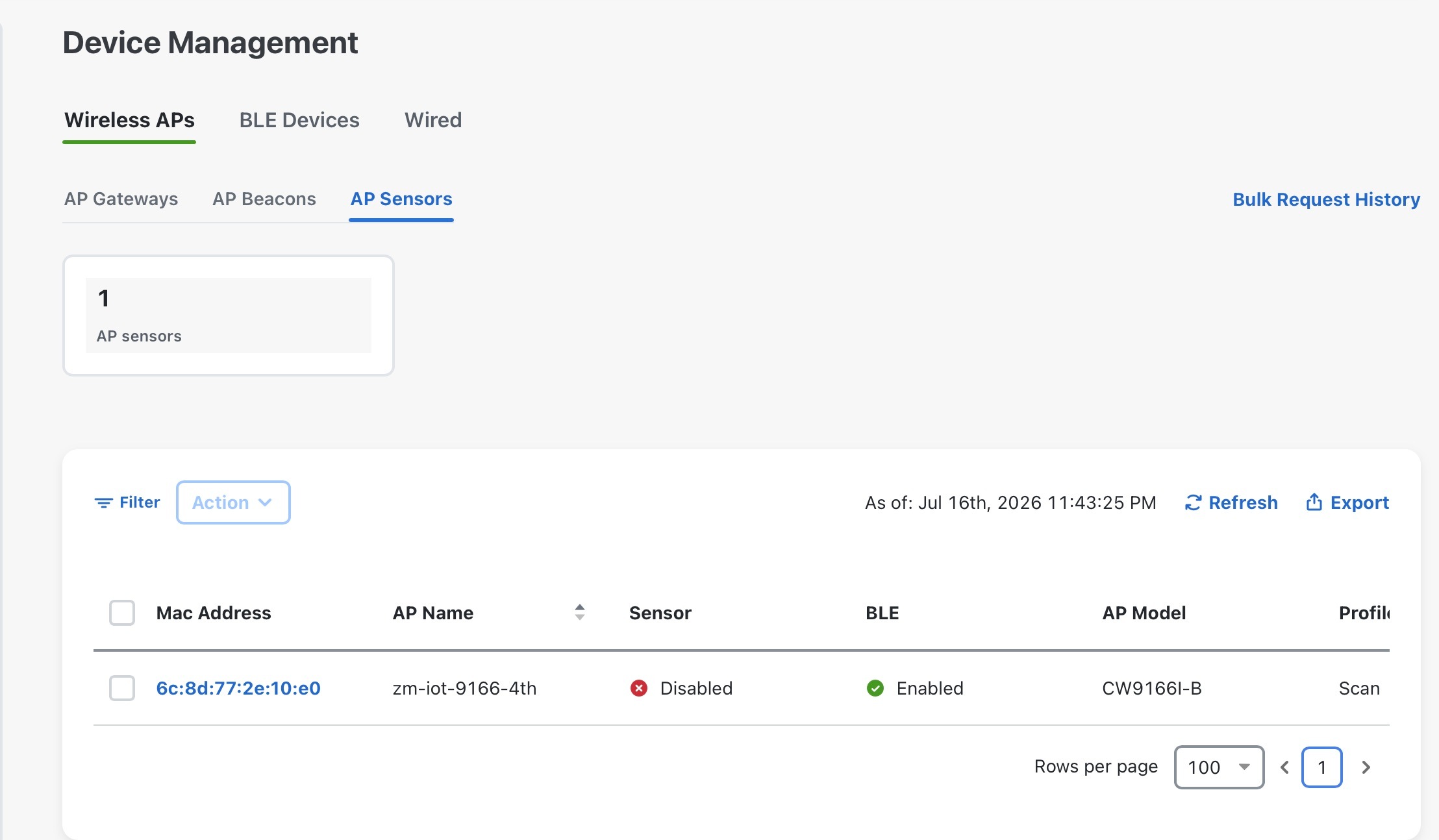Image resolution: width=1439 pixels, height=840 pixels.
Task: Switch to the Wired tab
Action: click(433, 120)
